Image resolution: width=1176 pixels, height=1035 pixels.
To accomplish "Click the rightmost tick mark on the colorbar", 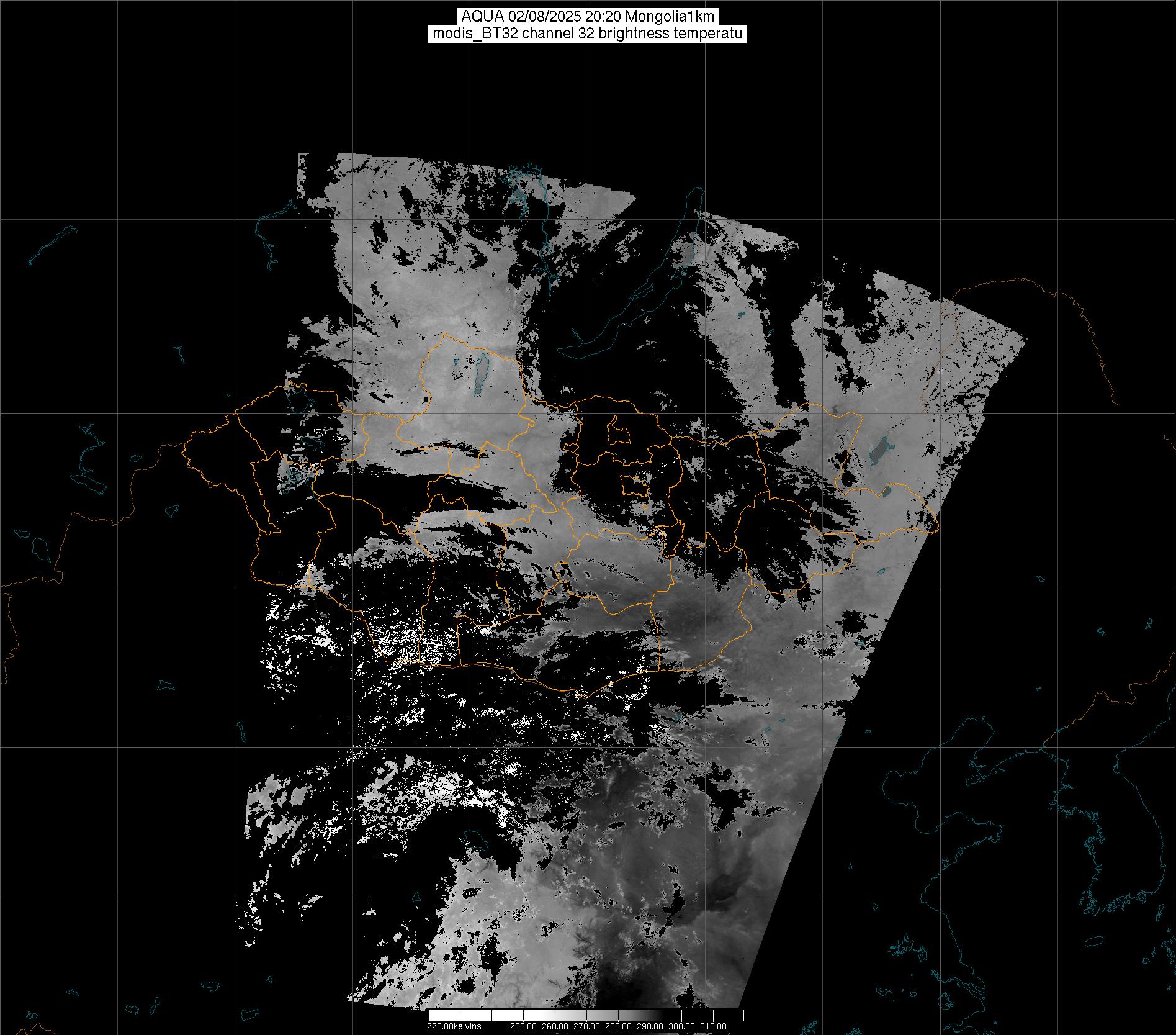I will click(743, 1015).
